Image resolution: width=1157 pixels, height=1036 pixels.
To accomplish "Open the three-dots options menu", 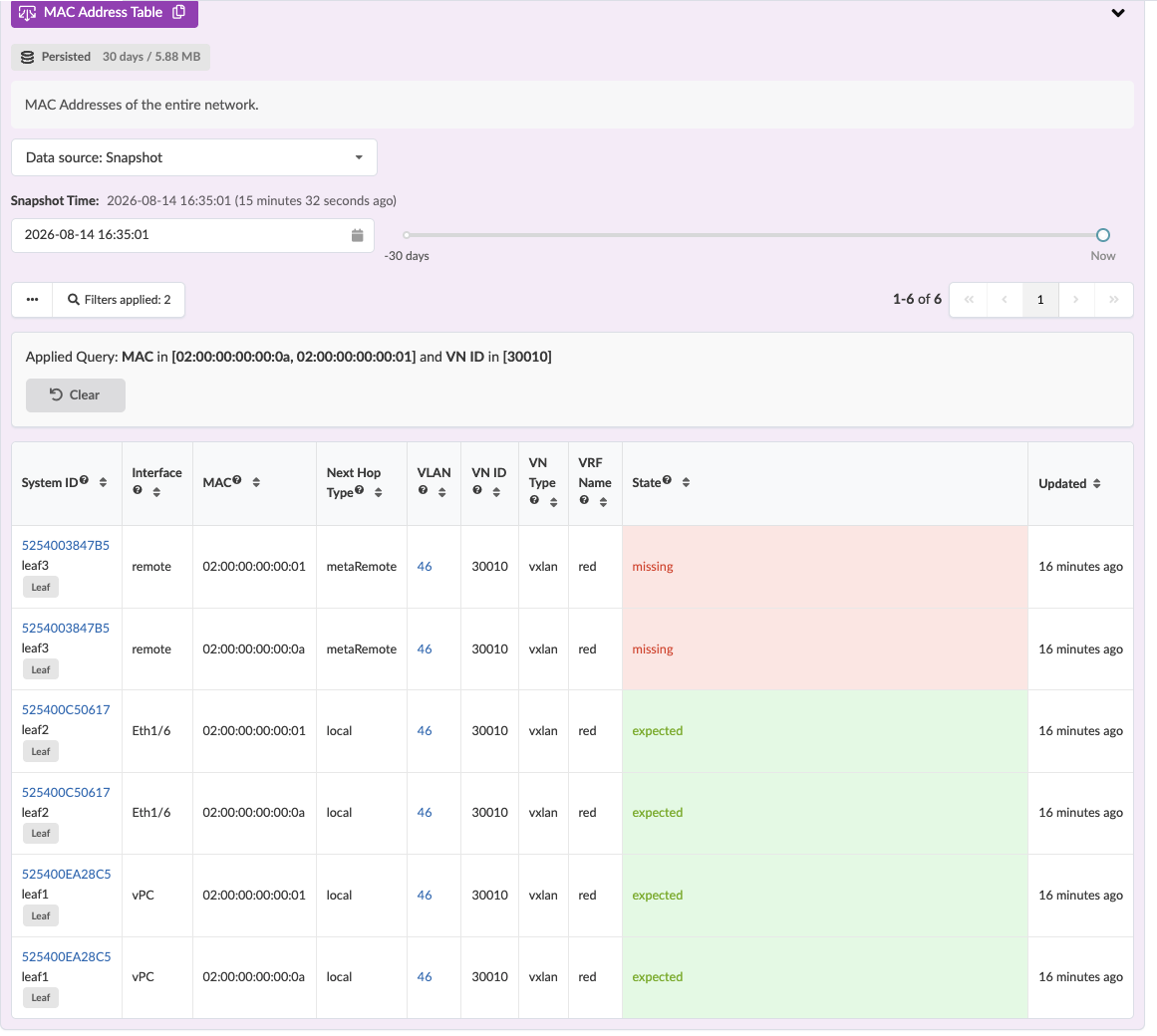I will coord(33,300).
